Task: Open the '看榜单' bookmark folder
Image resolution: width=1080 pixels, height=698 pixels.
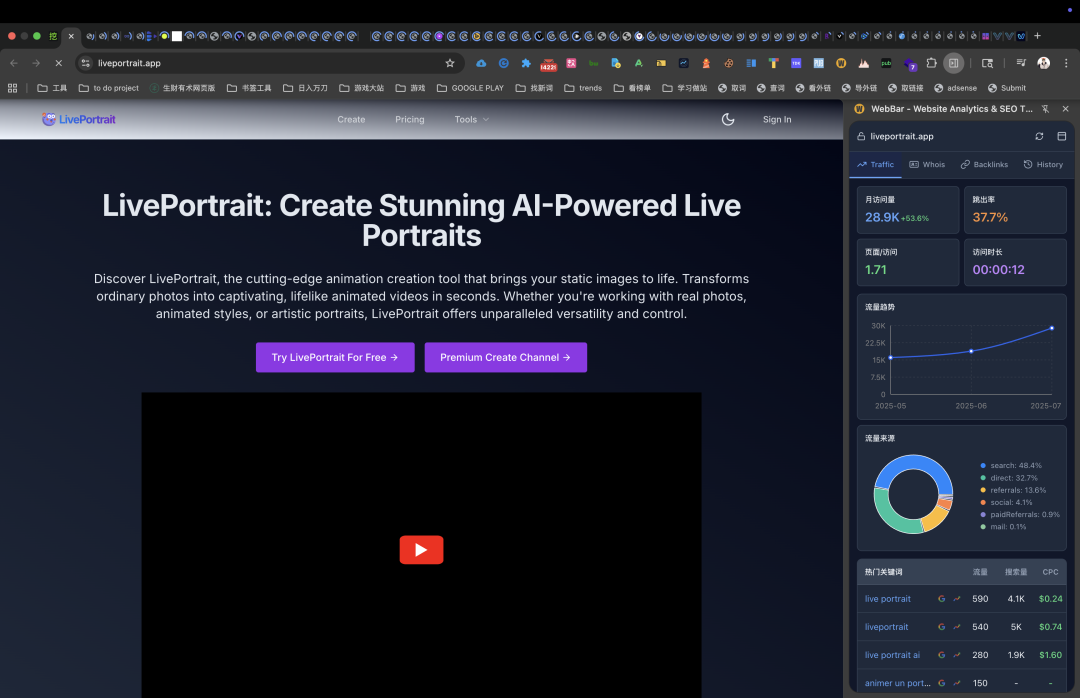Action: click(632, 88)
